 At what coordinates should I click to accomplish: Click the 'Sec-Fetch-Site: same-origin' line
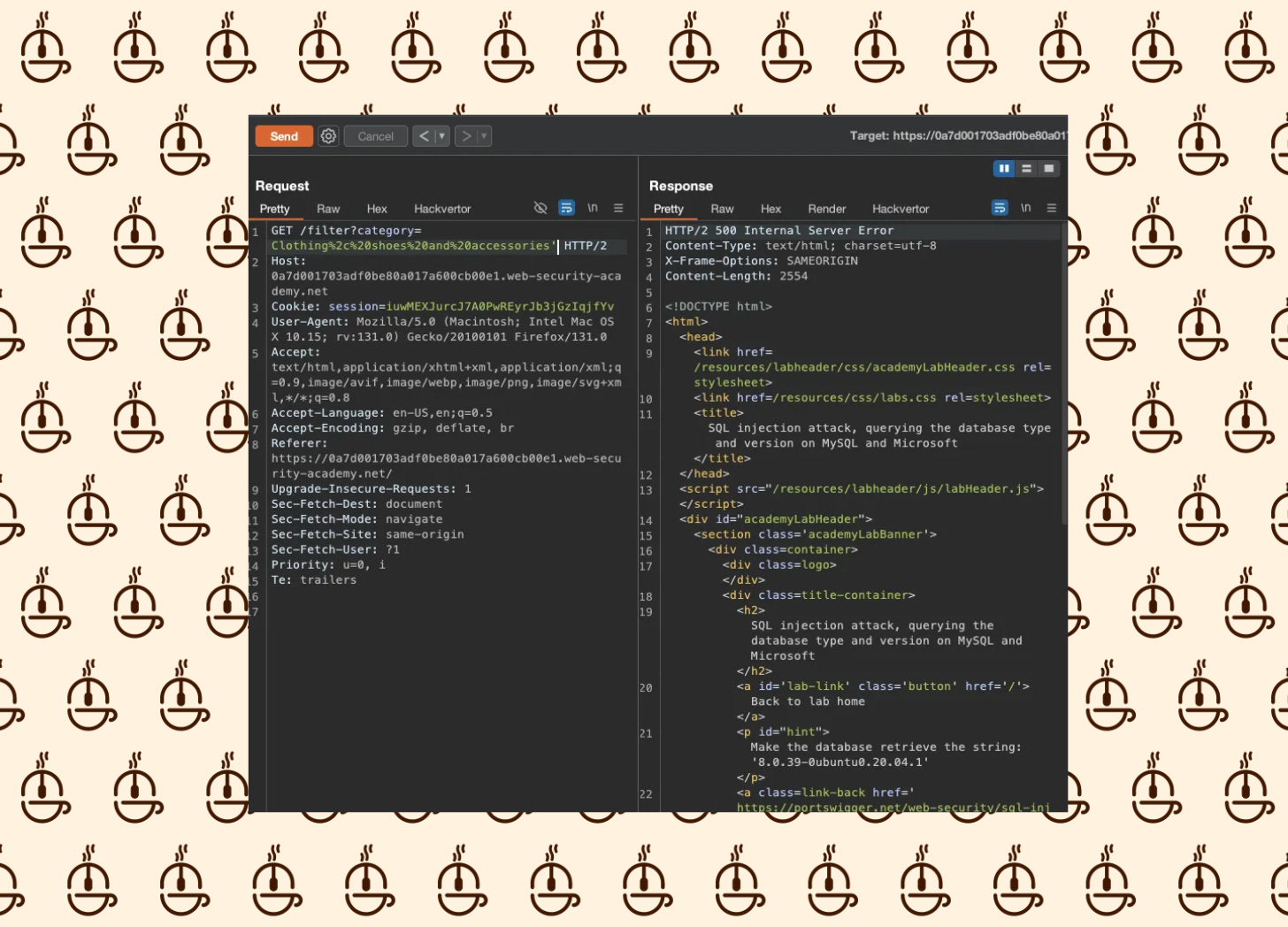pyautogui.click(x=367, y=534)
